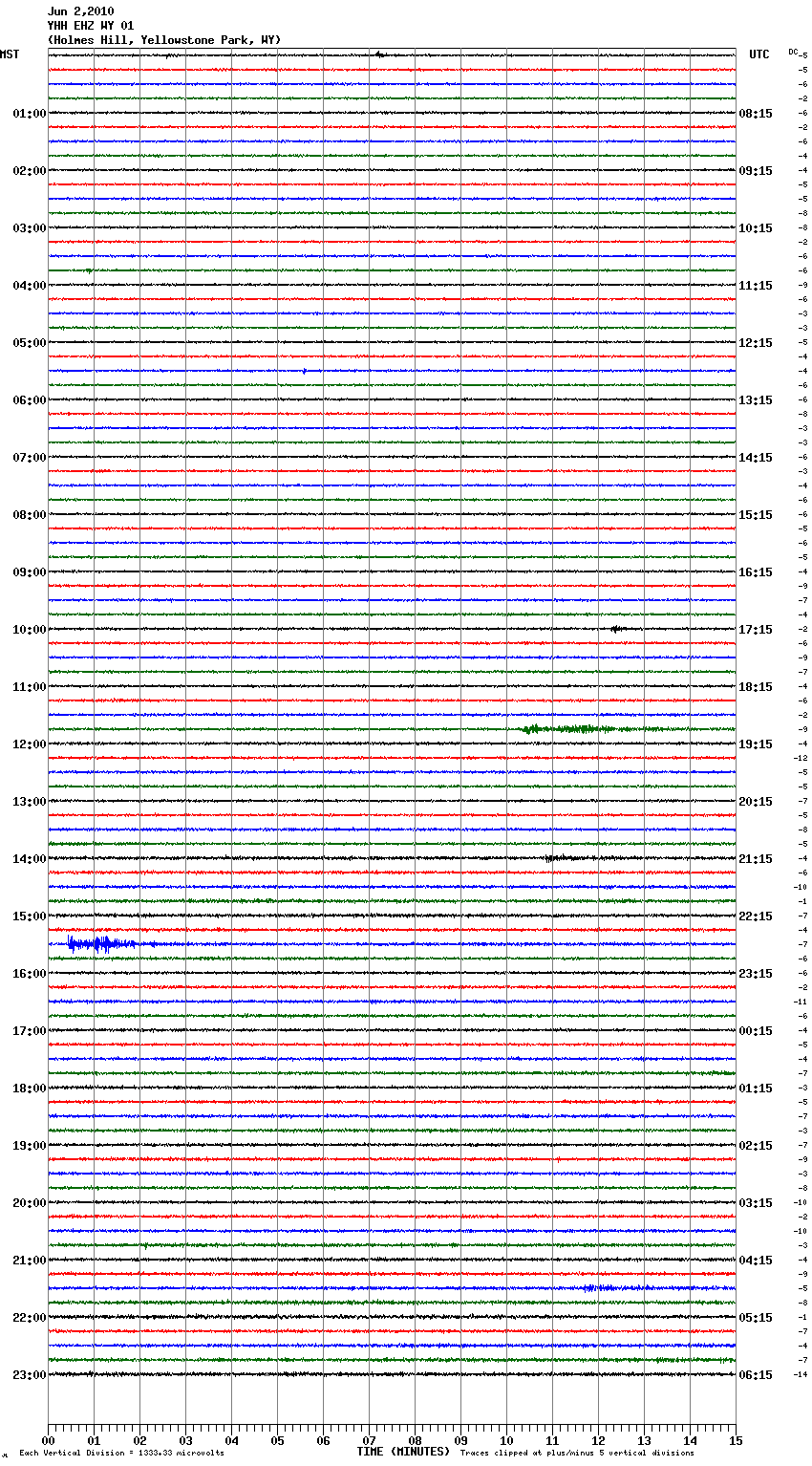Click the "13:15" UTC time label
Screen dimensions: 812x1466
tap(756, 400)
